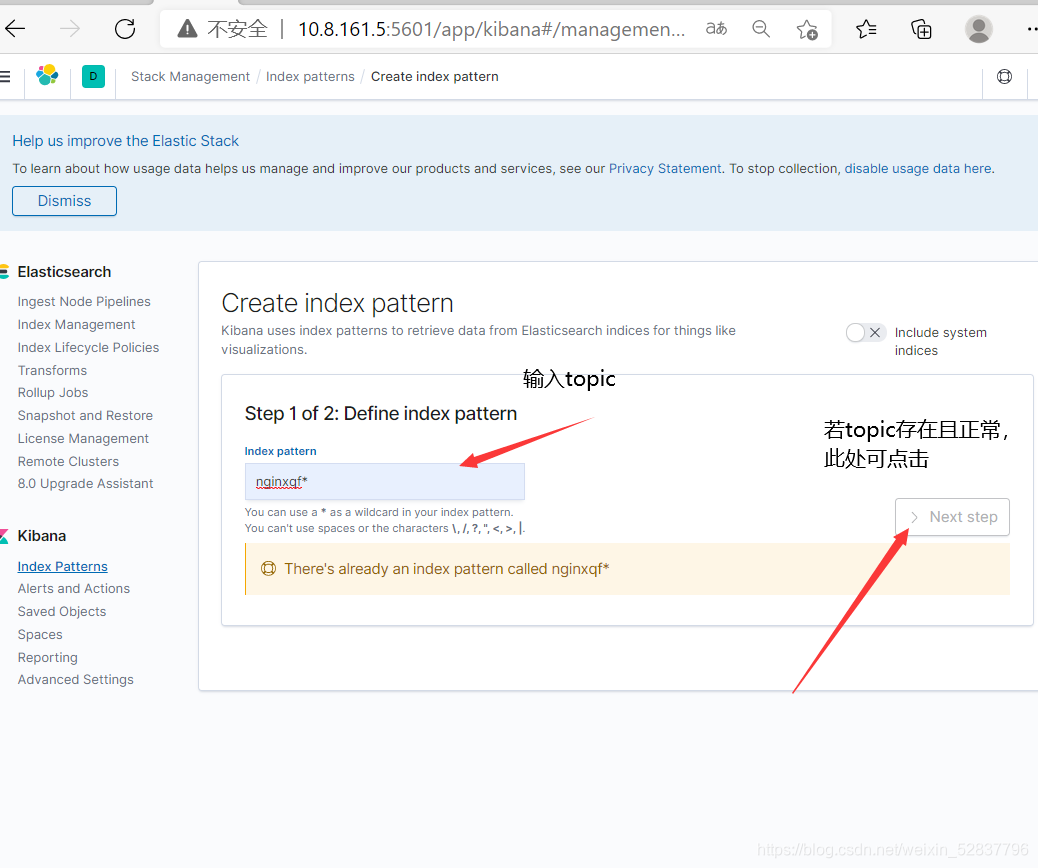Click the "Create index pattern" breadcrumb text
This screenshot has width=1038, height=868.
pos(434,77)
